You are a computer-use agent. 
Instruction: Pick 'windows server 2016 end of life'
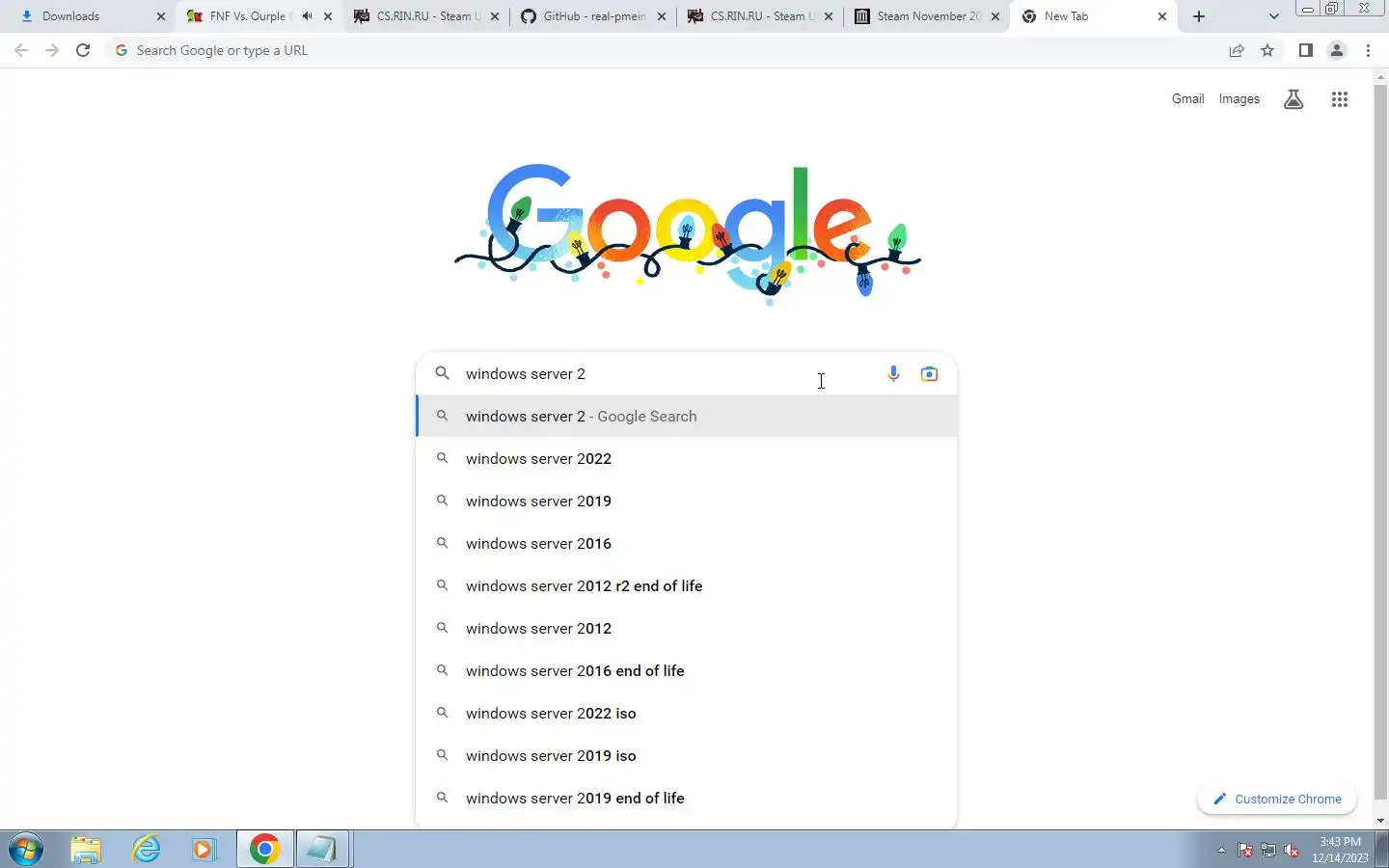coord(687,671)
